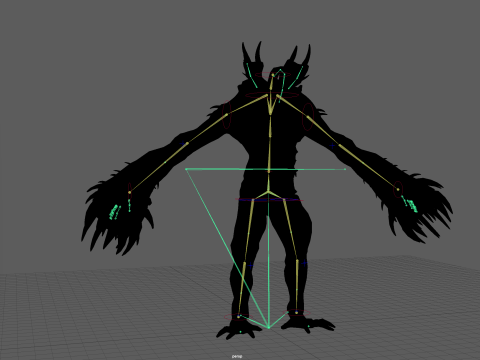The image size is (480, 360).
Task: Select the green toe marker on the screen-right foot
Action: coord(309,326)
